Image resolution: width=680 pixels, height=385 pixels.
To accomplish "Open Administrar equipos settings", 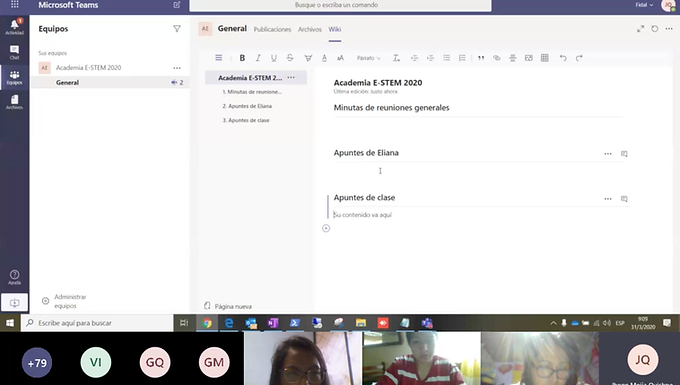I will 64,301.
